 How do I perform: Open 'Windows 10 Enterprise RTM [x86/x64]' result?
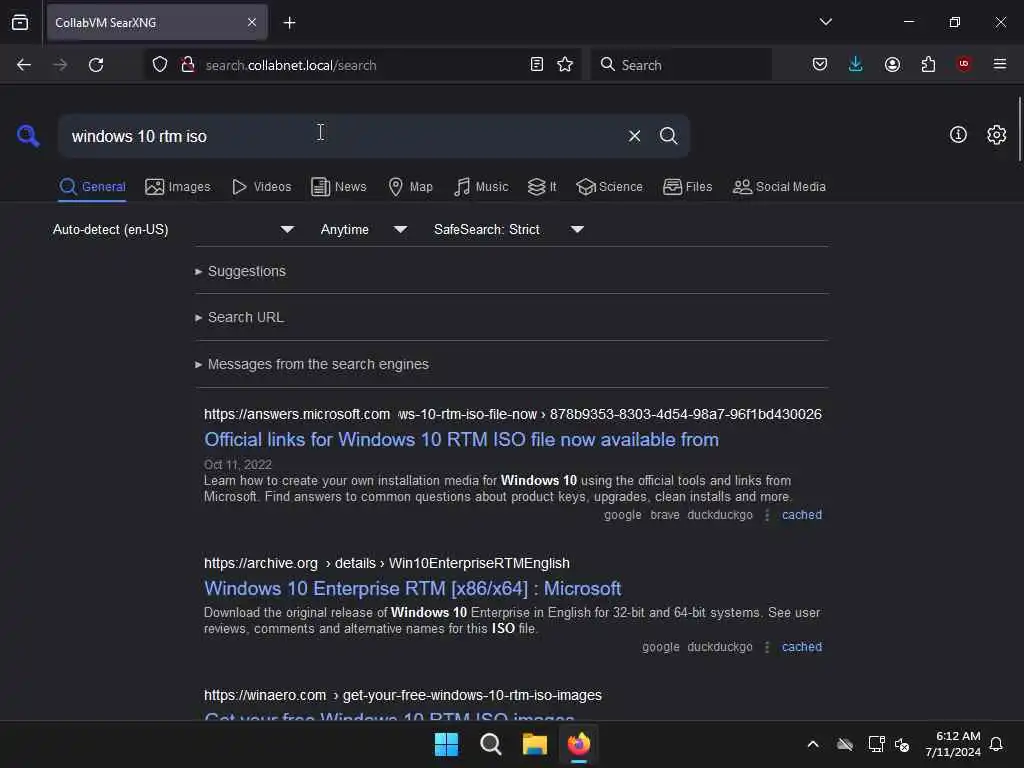(x=412, y=588)
